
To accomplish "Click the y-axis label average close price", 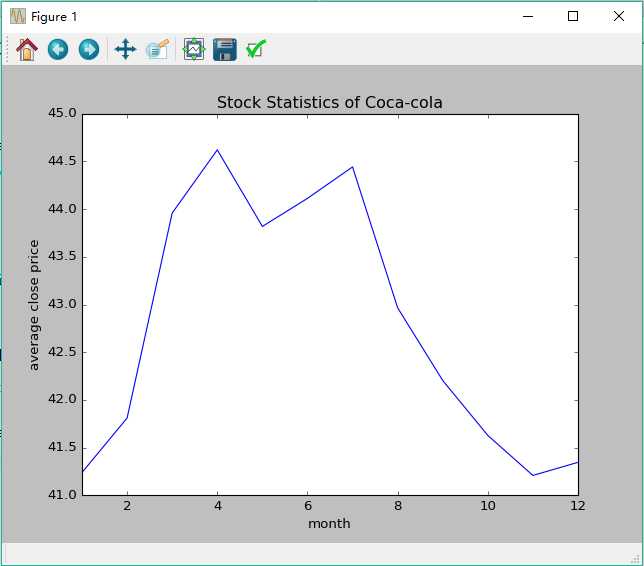I will coord(34,305).
